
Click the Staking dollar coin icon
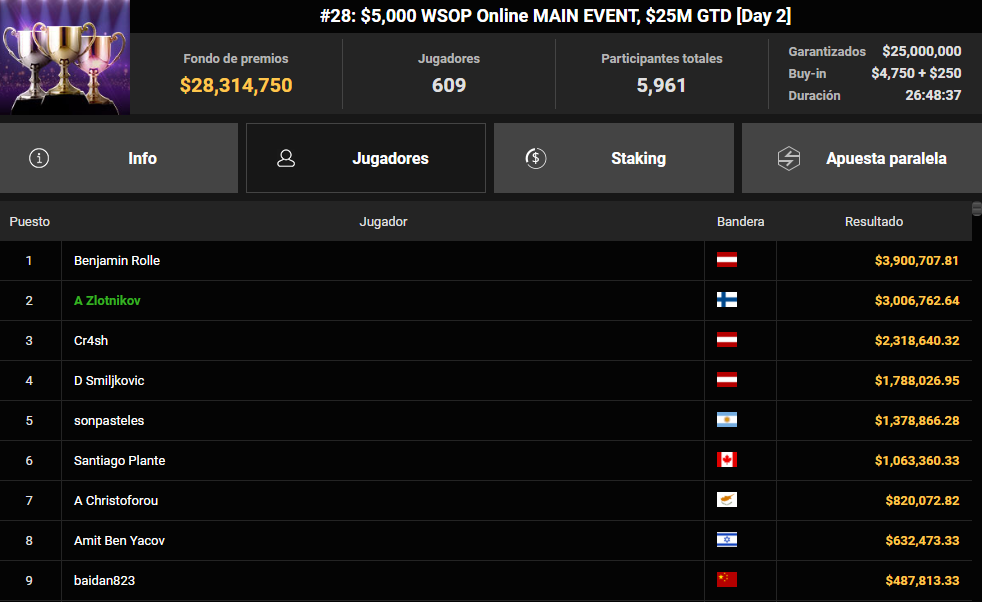pos(535,158)
